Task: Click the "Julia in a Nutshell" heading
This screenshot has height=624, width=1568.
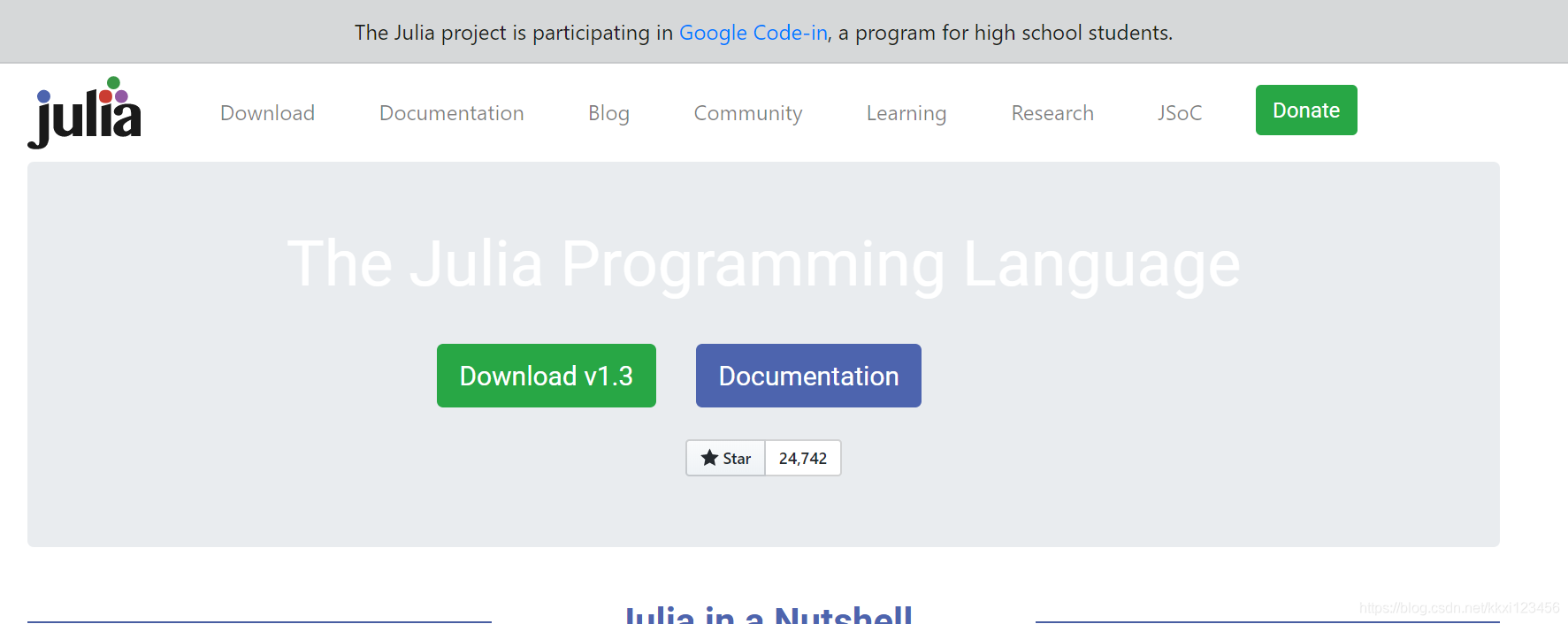Action: (769, 614)
